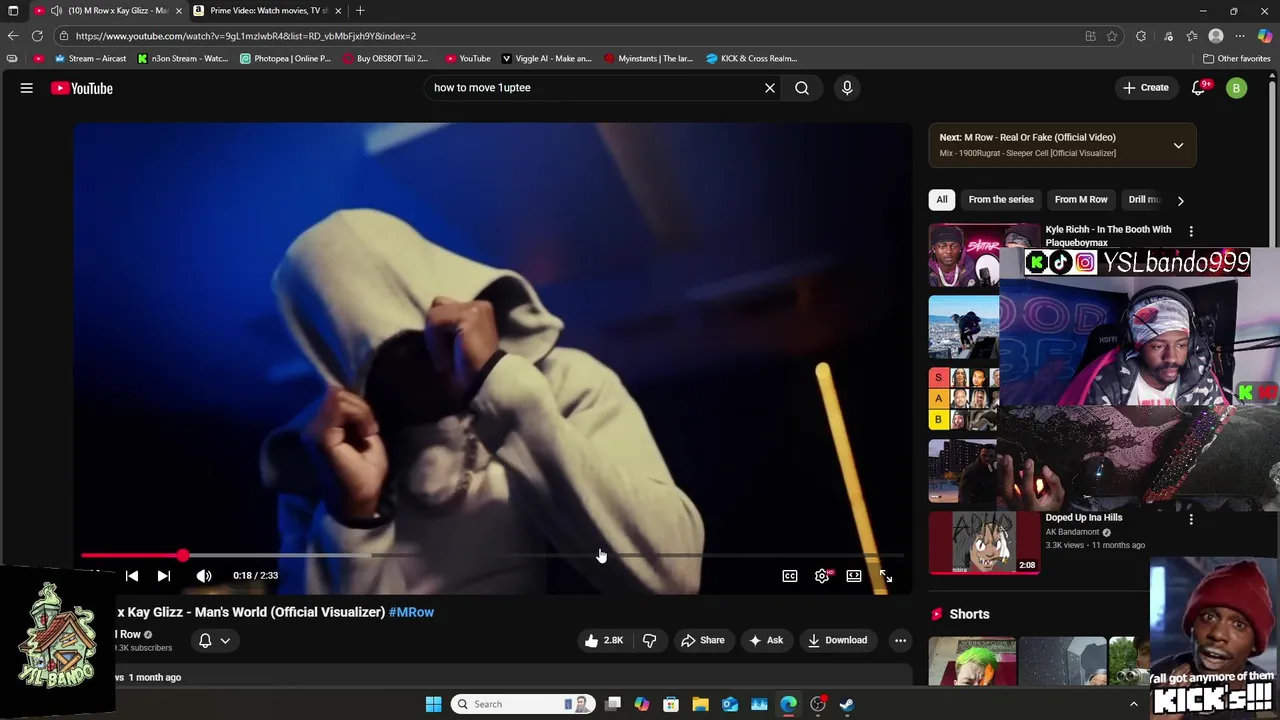Select the Drill music chip

1143,199
